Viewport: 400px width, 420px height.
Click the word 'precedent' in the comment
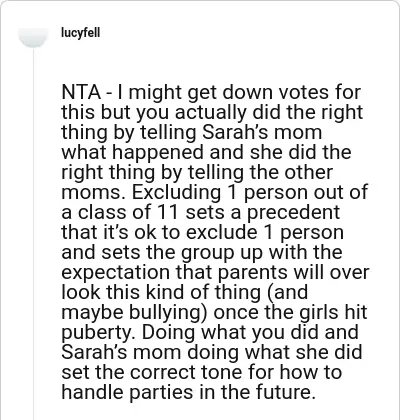tap(293, 212)
